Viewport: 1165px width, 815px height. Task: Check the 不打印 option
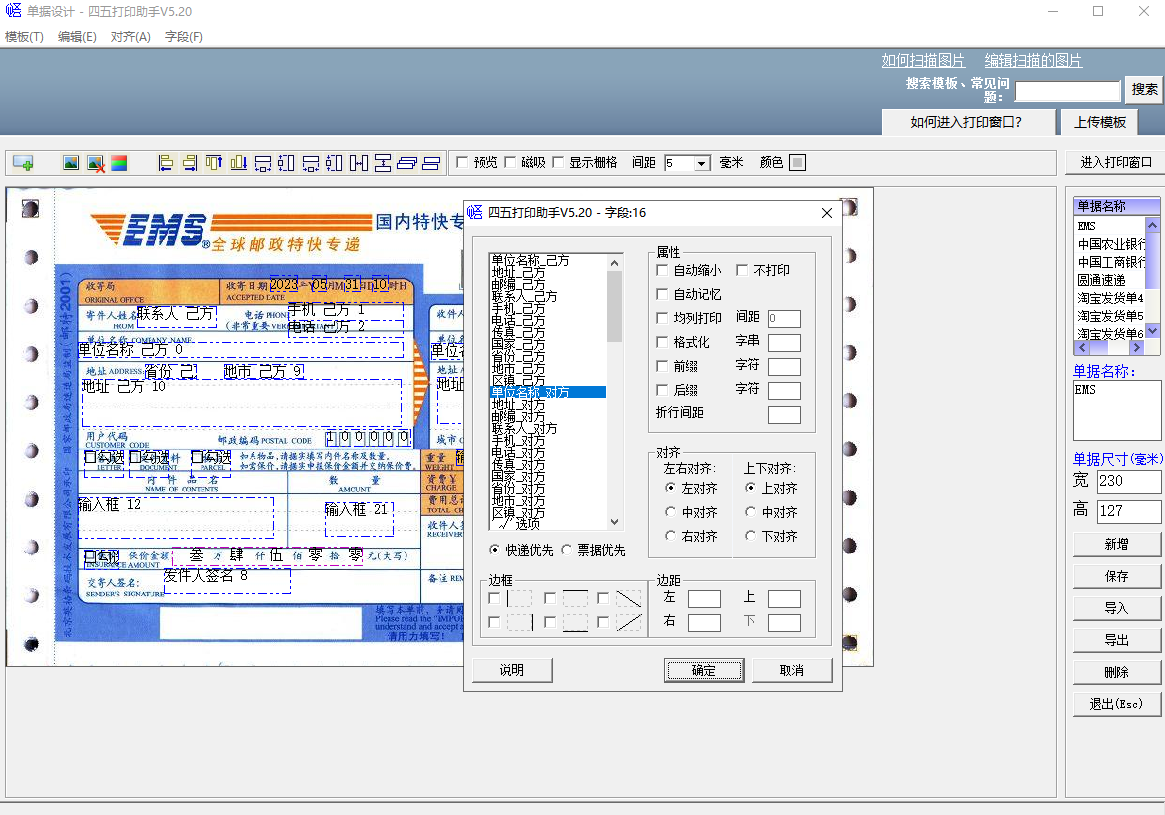pyautogui.click(x=742, y=270)
